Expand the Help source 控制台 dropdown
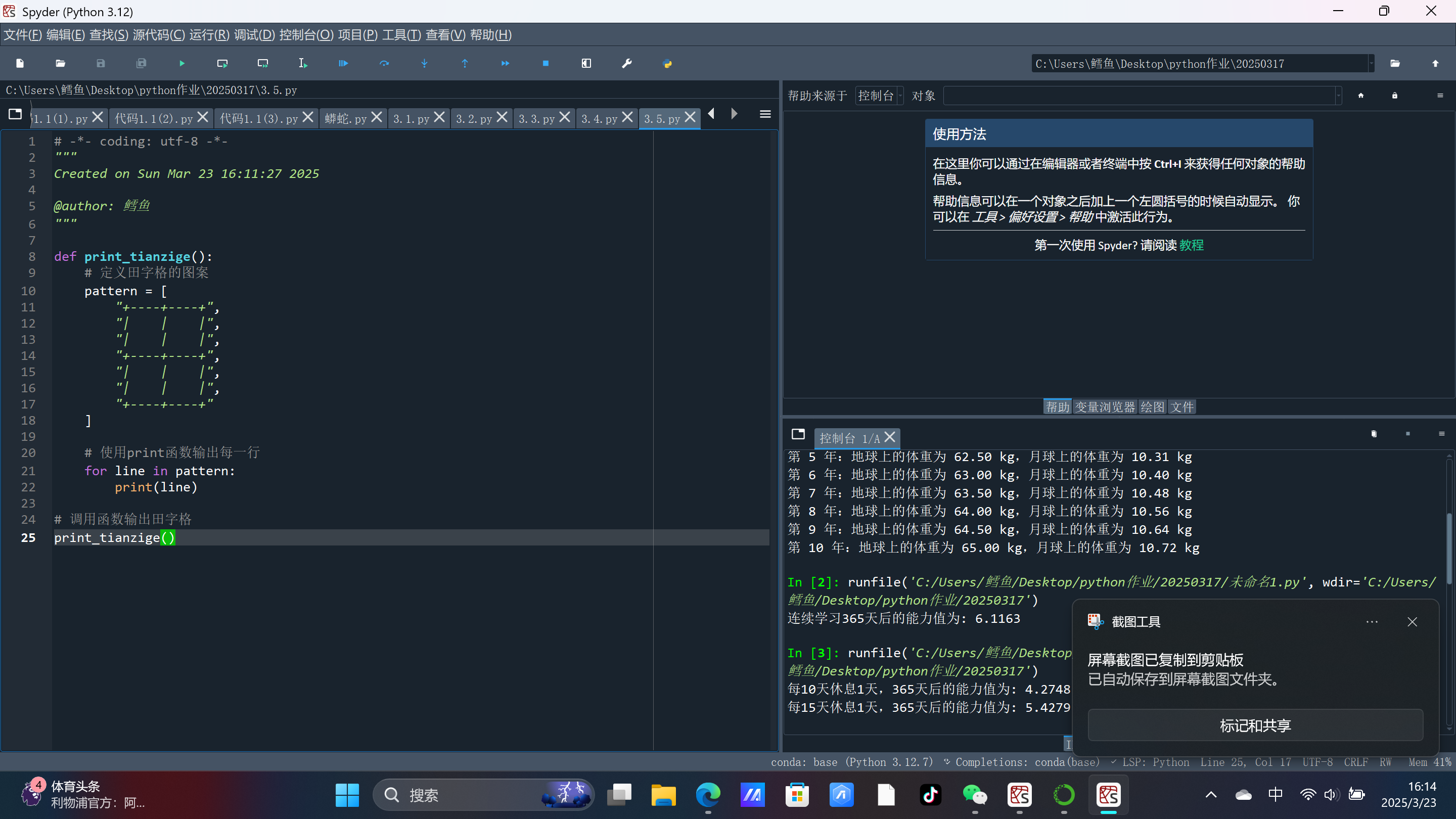Image resolution: width=1456 pixels, height=819 pixels. click(880, 96)
